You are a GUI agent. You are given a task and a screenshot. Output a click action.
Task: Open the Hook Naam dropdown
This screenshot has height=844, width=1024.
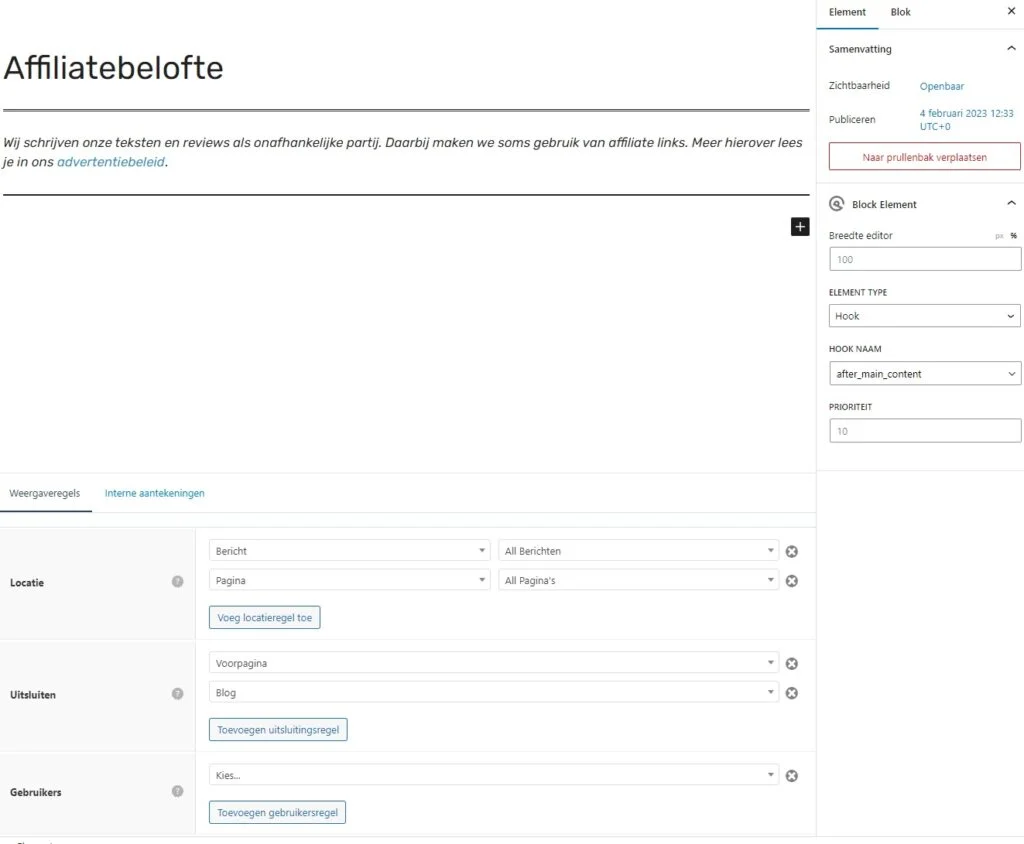[x=923, y=373]
